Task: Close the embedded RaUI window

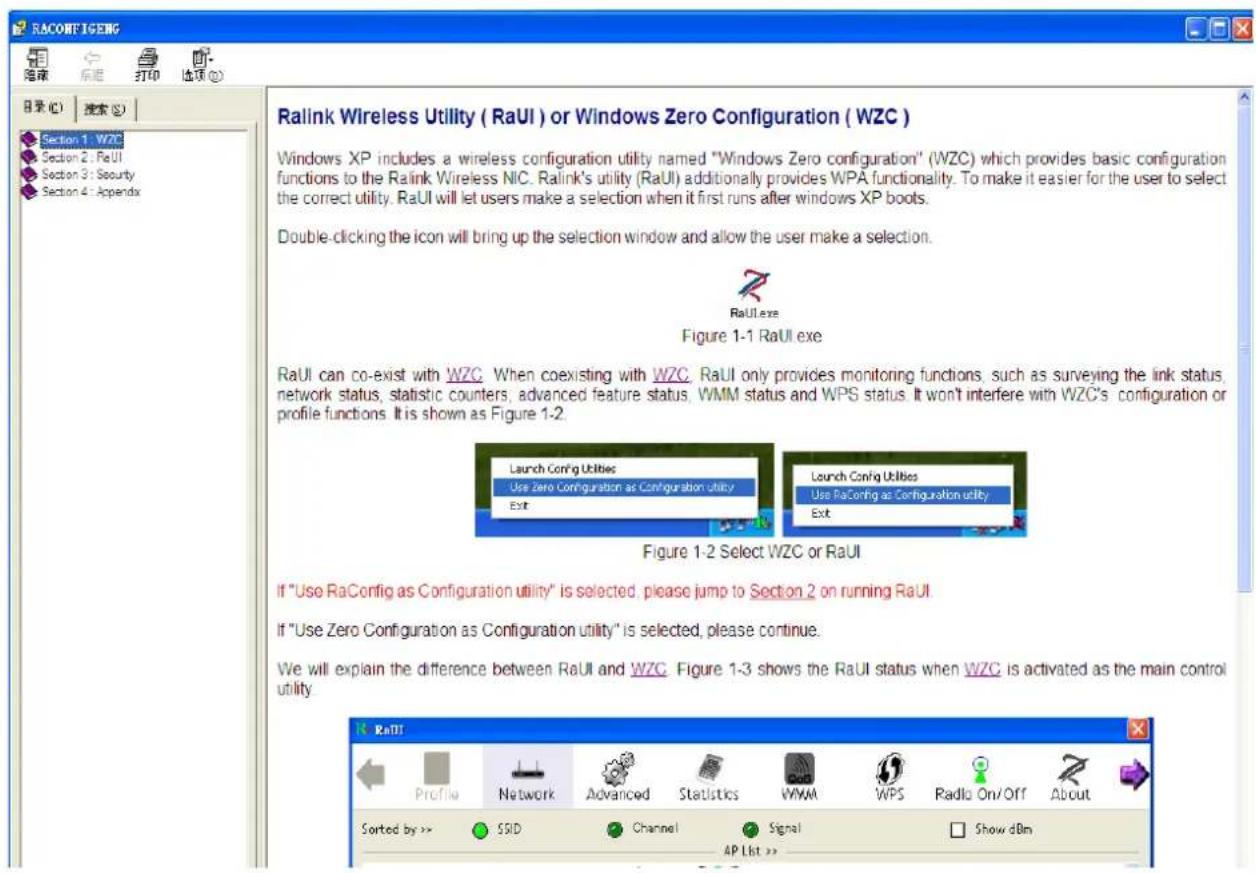Action: pos(1138,730)
